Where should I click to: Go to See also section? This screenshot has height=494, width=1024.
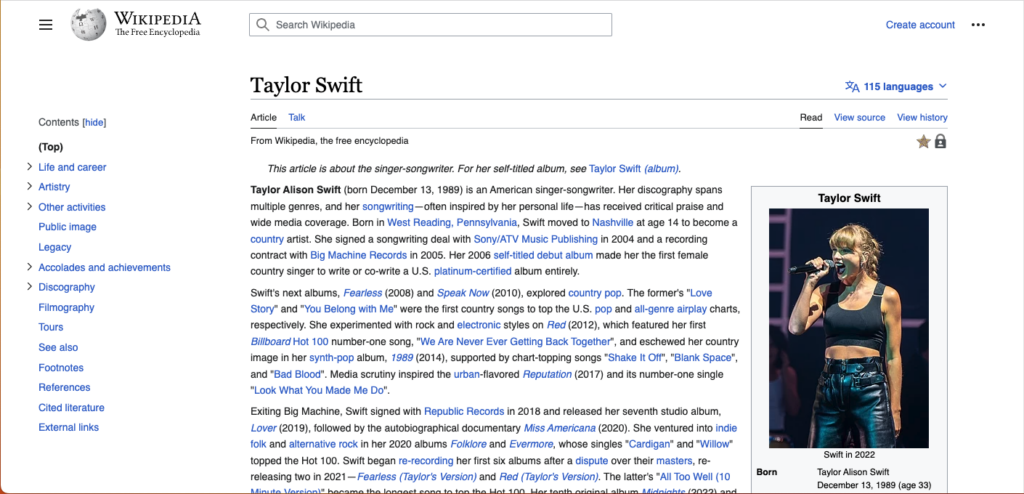point(58,347)
